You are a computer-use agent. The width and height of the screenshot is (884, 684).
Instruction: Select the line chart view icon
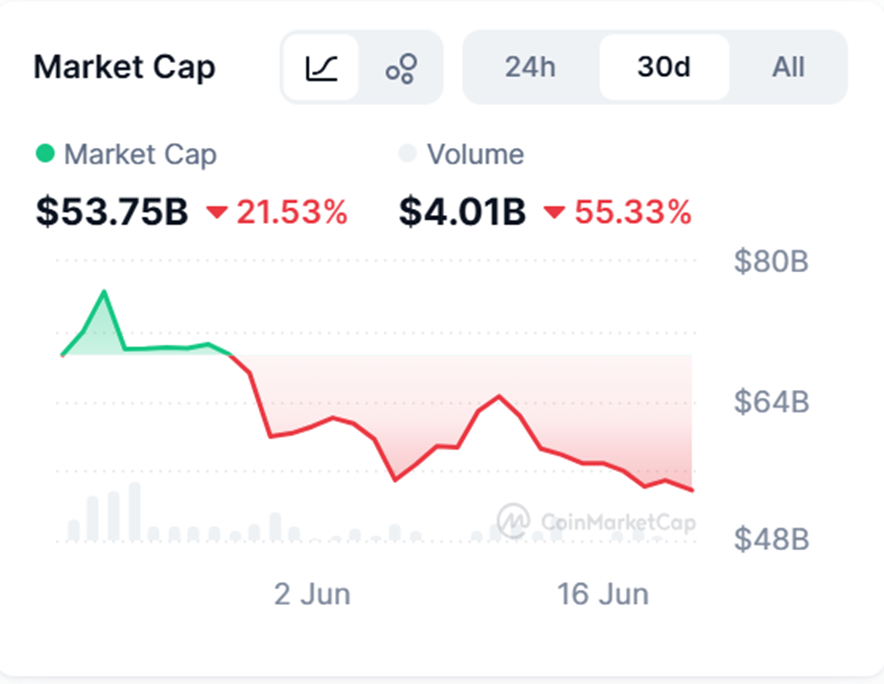pyautogui.click(x=321, y=68)
